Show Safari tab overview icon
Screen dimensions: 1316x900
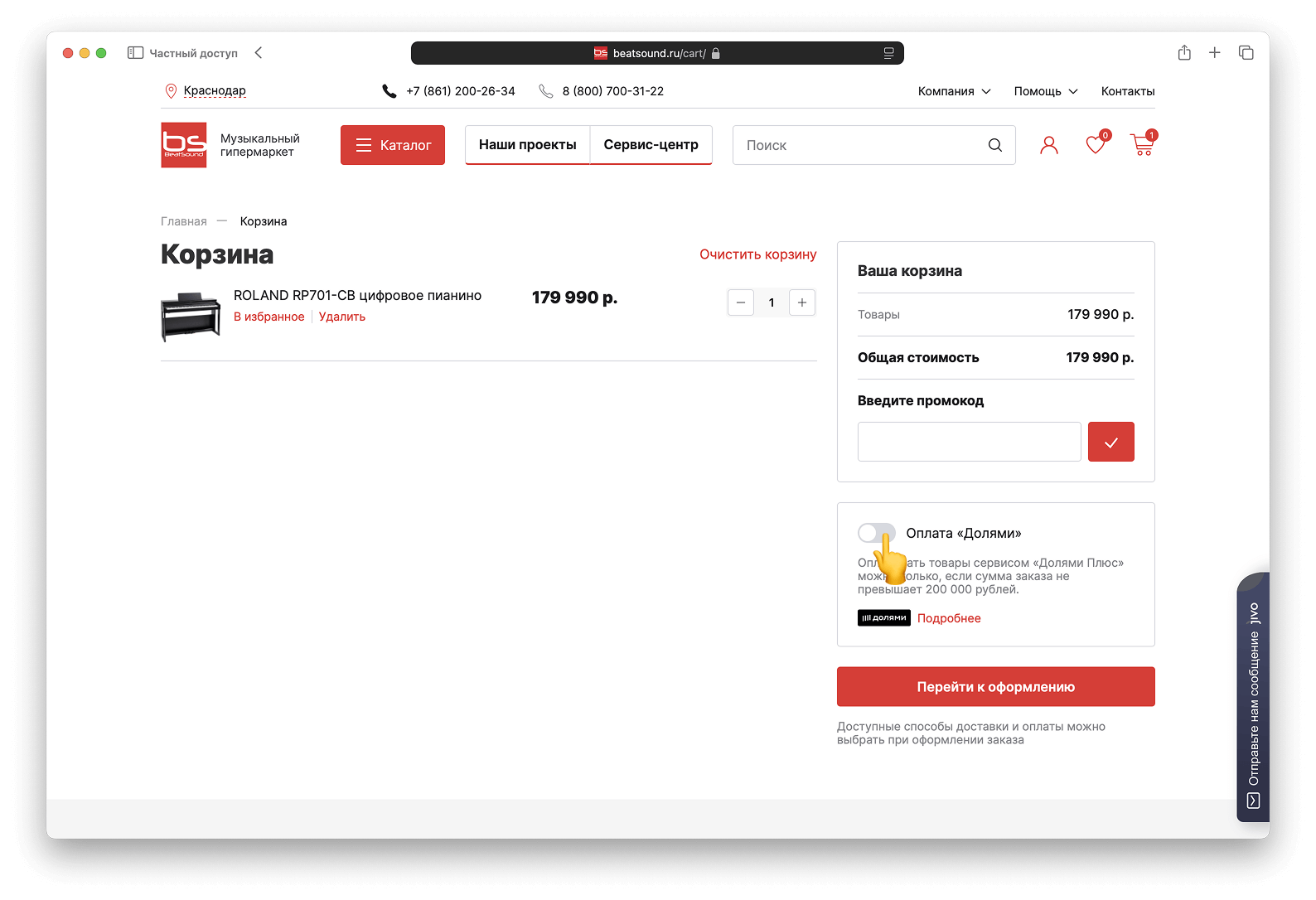point(1246,53)
